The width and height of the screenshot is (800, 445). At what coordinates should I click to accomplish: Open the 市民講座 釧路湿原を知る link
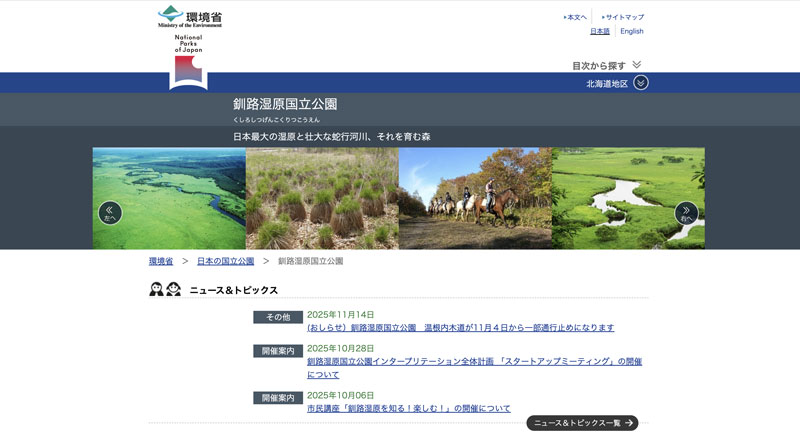point(408,408)
